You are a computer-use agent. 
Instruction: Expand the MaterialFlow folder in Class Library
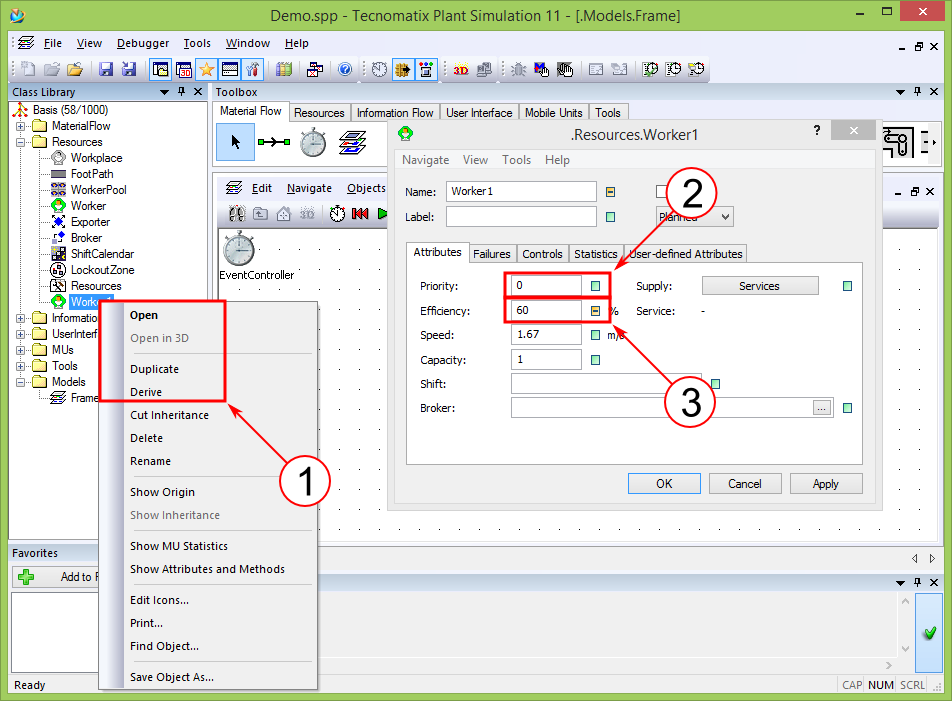point(21,126)
